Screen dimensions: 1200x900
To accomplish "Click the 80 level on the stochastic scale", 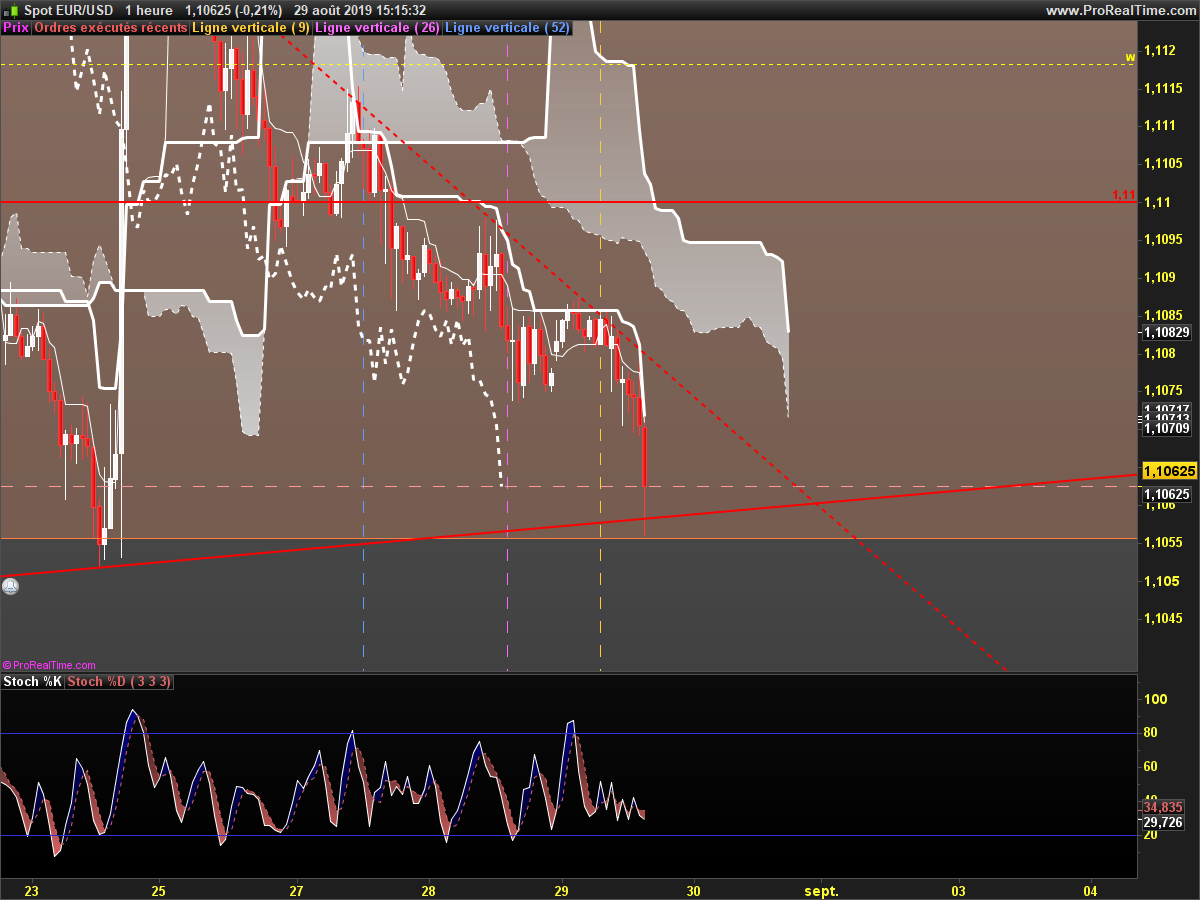I will (x=1151, y=733).
